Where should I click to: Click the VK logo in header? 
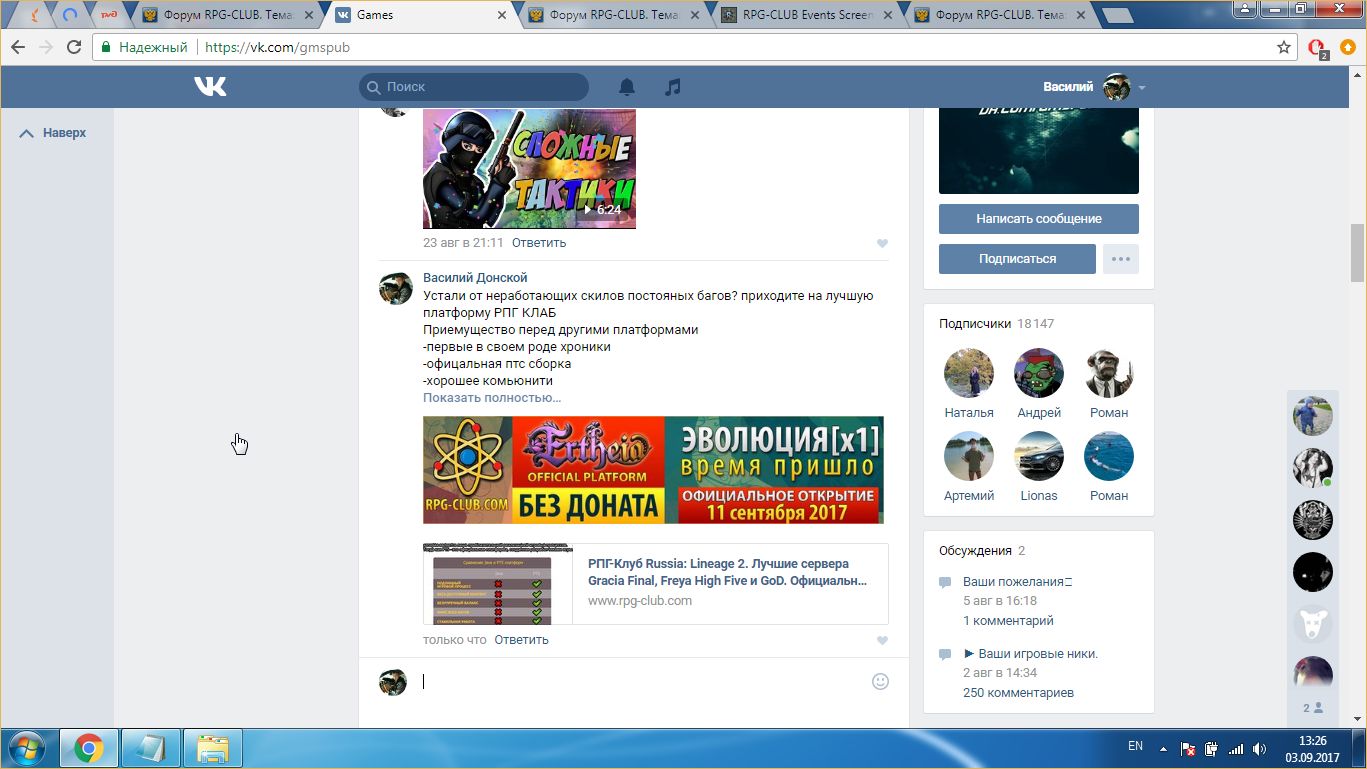coord(210,87)
